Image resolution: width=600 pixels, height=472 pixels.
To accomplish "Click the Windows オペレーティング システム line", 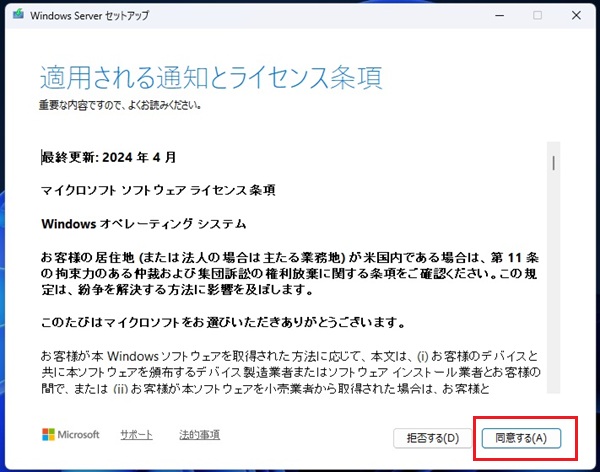I will tap(143, 222).
